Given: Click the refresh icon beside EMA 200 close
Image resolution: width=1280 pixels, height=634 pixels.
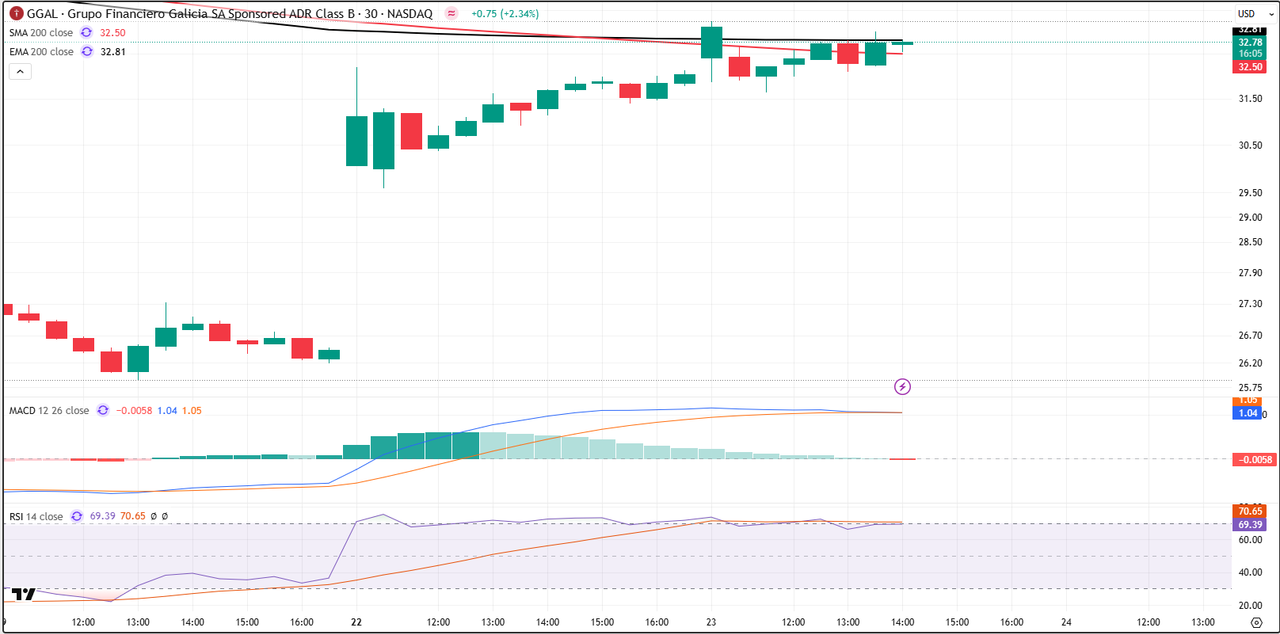Looking at the screenshot, I should tap(86, 51).
